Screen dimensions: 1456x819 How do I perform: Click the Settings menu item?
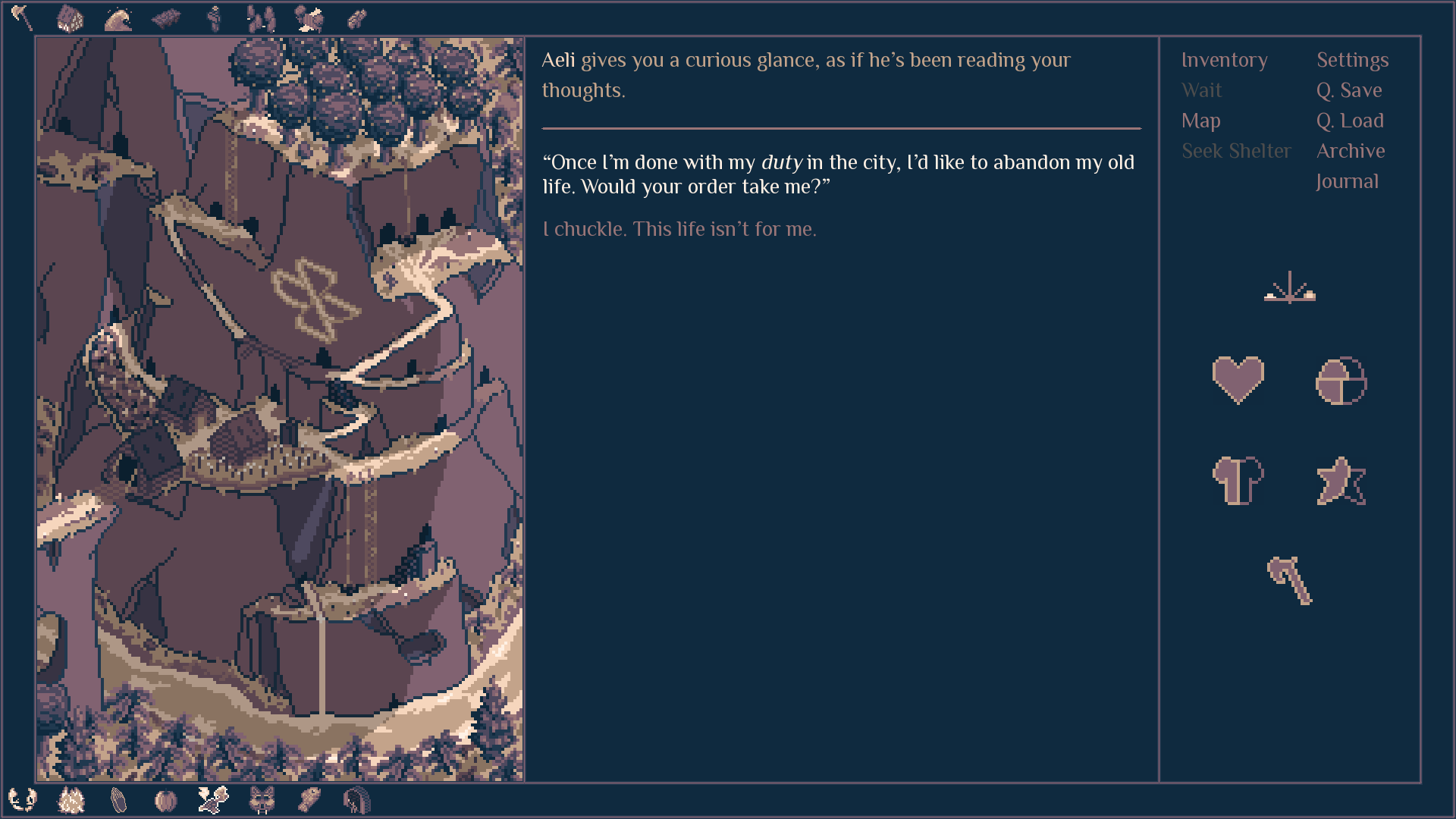pyautogui.click(x=1352, y=60)
